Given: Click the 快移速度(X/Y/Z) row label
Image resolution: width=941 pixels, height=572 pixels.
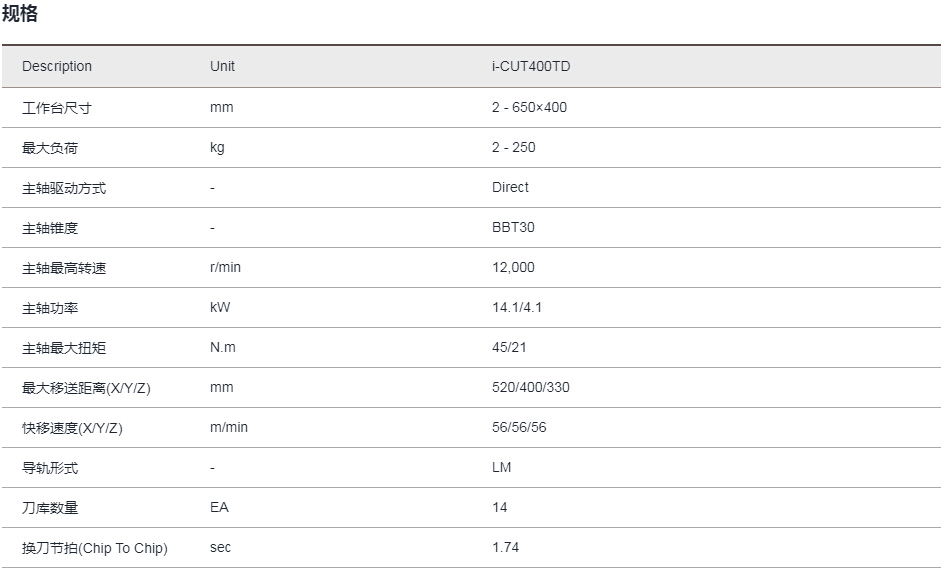Looking at the screenshot, I should tap(72, 428).
